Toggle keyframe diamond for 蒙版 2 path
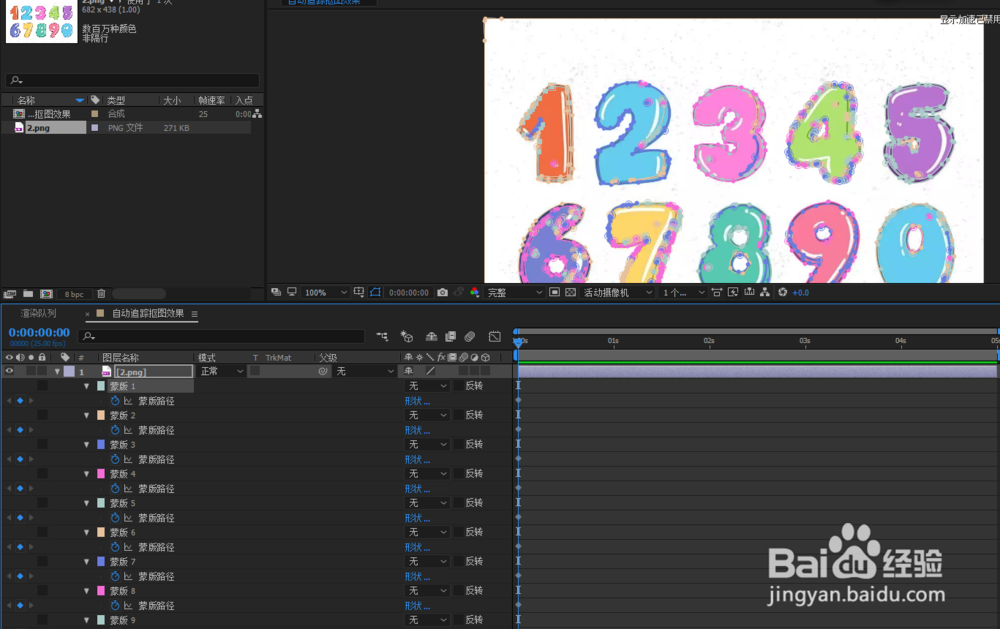 coord(20,430)
